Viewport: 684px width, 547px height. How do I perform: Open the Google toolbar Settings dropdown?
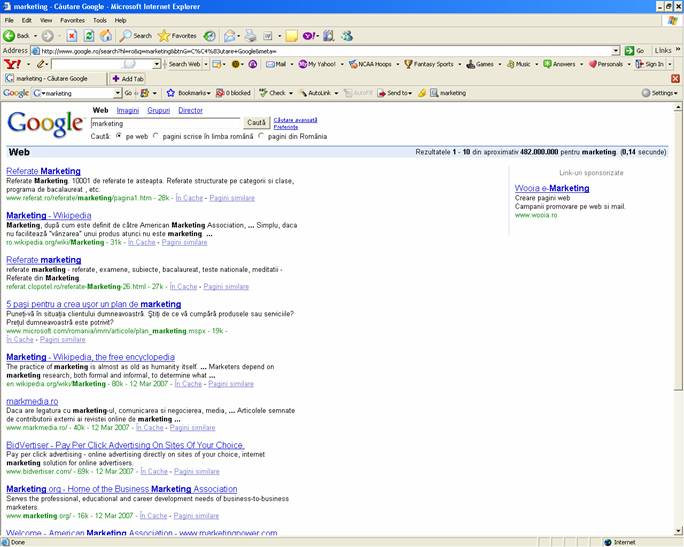[x=659, y=93]
